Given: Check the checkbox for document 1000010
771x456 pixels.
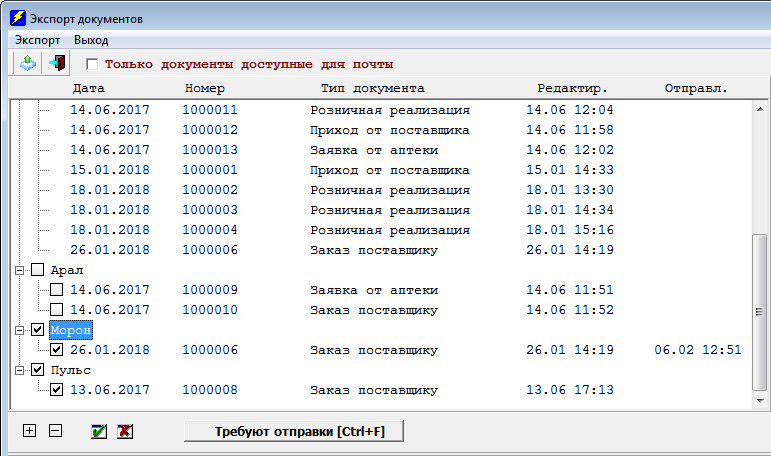Looking at the screenshot, I should point(57,309).
